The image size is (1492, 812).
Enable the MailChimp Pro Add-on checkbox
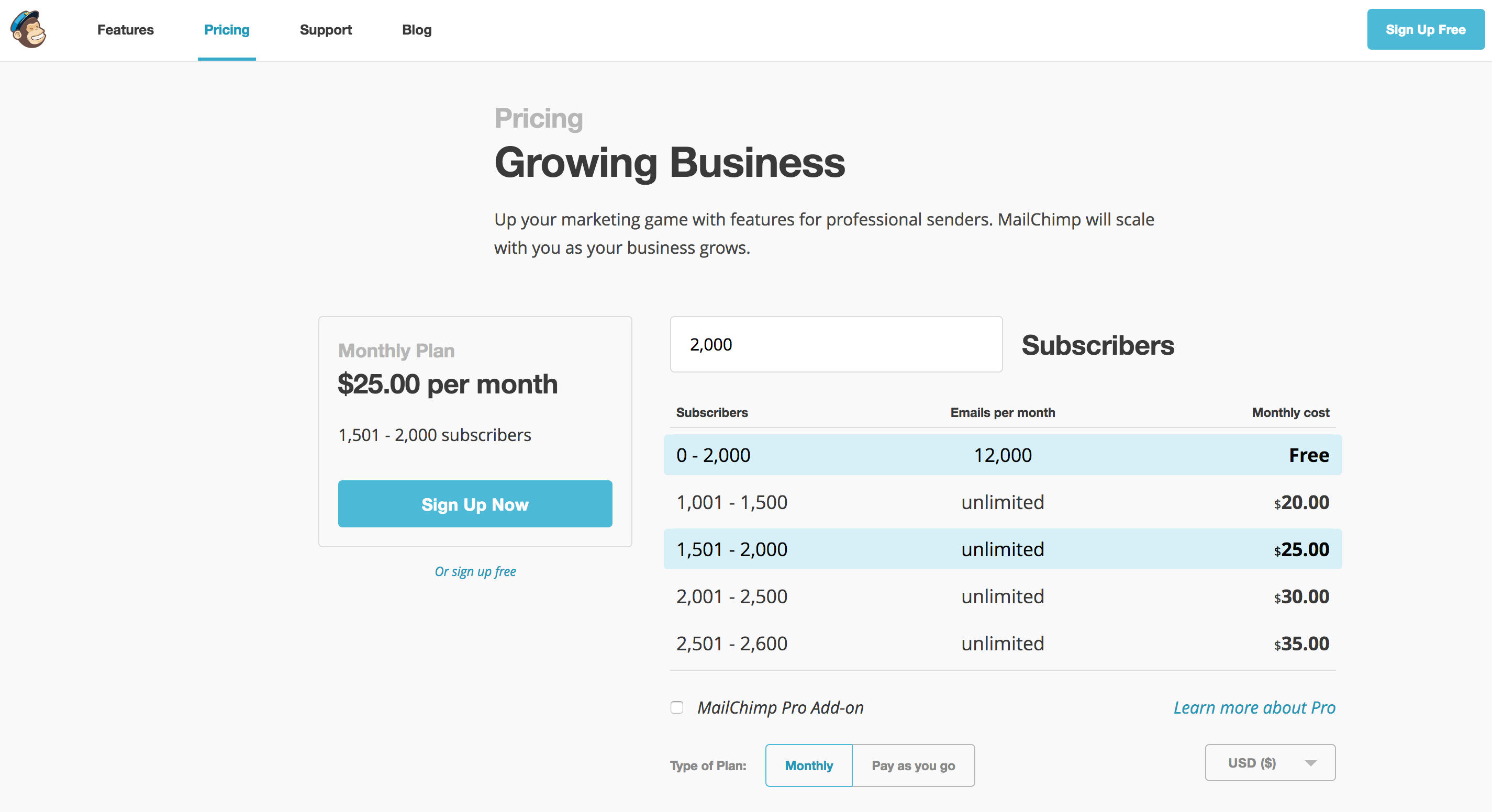[x=676, y=707]
